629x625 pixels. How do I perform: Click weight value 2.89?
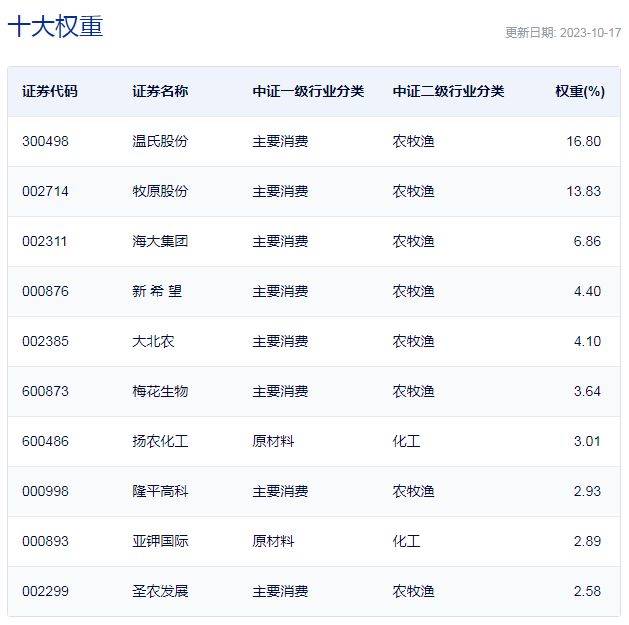tap(587, 541)
